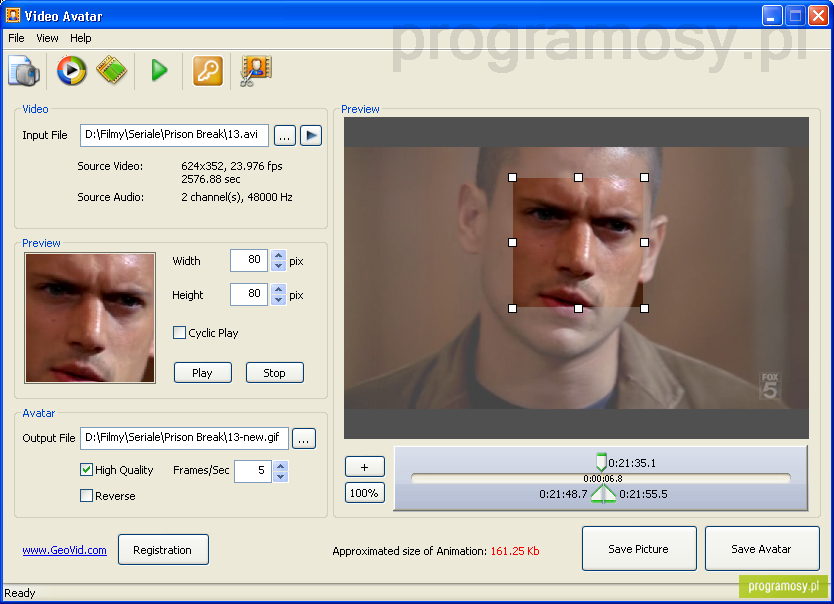
Task: Click the plus zoom button under the preview
Action: [x=364, y=467]
